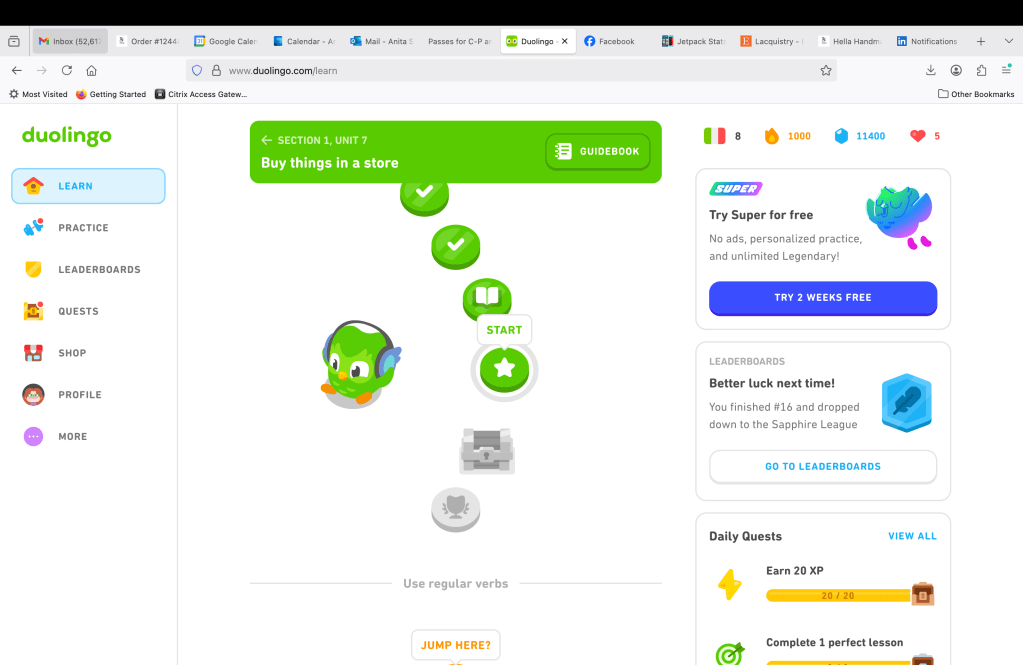Click the red hearts icon

point(918,136)
